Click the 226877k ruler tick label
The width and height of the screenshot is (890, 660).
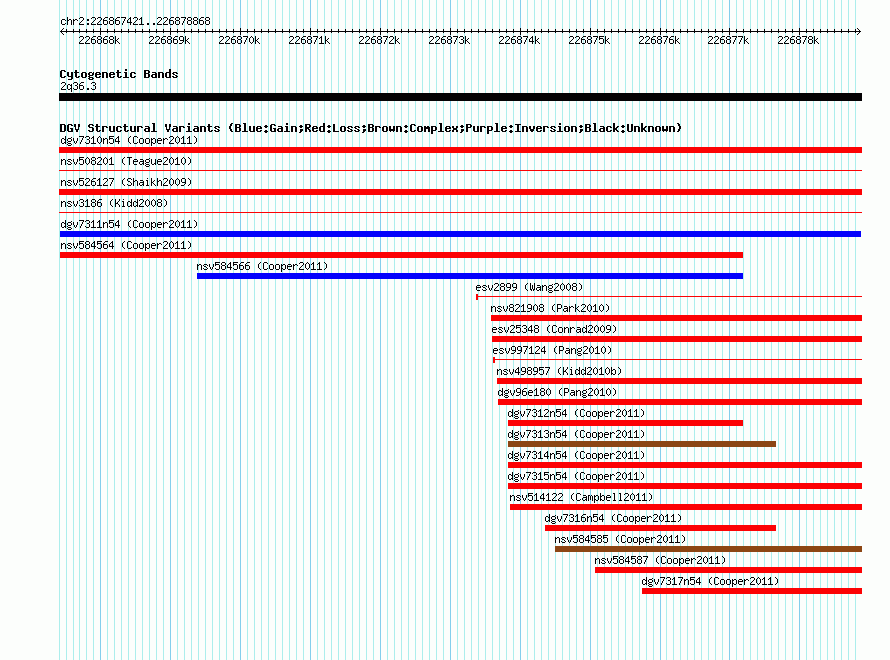coord(728,40)
